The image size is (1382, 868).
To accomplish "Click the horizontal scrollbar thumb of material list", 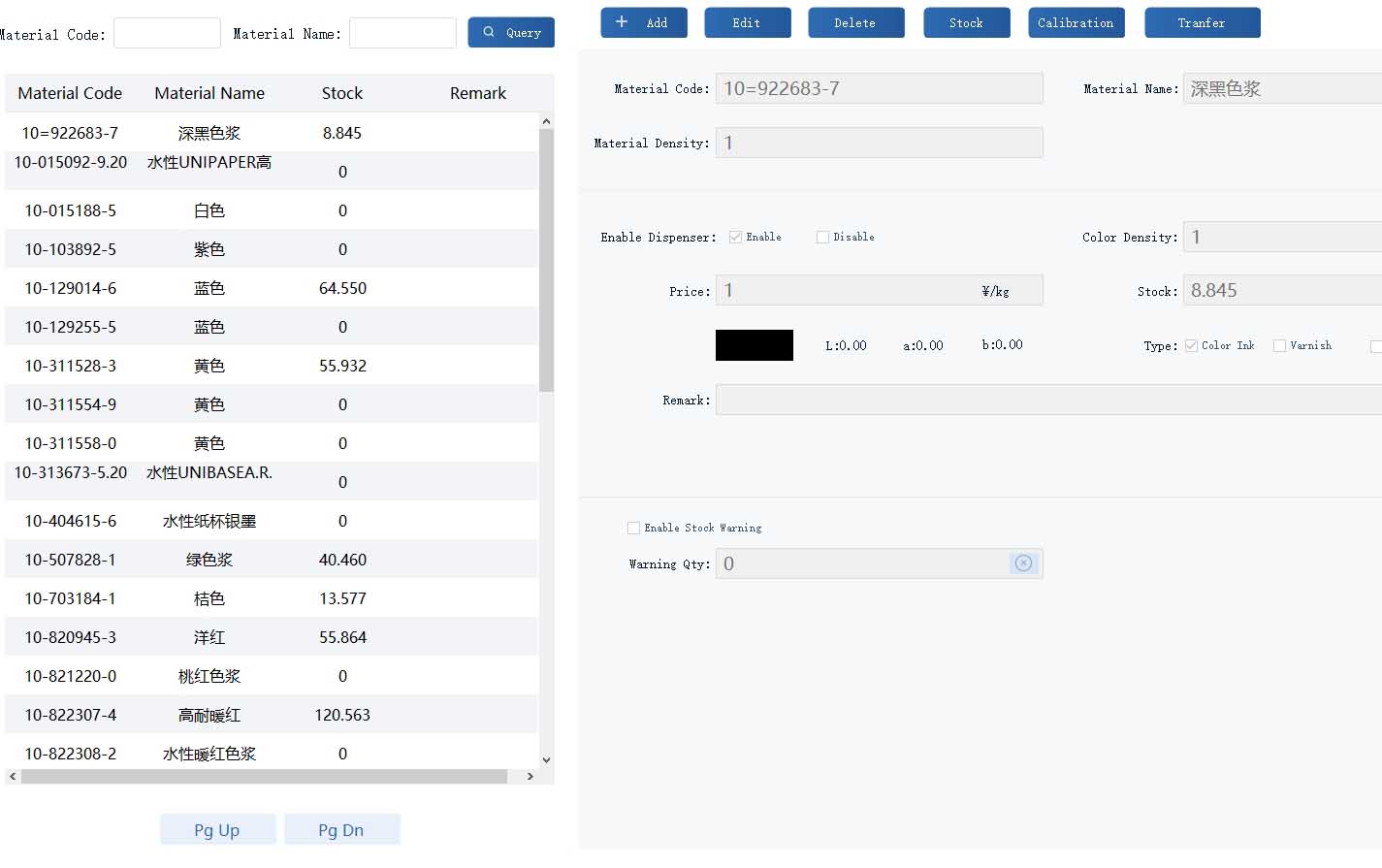I will coord(264,777).
